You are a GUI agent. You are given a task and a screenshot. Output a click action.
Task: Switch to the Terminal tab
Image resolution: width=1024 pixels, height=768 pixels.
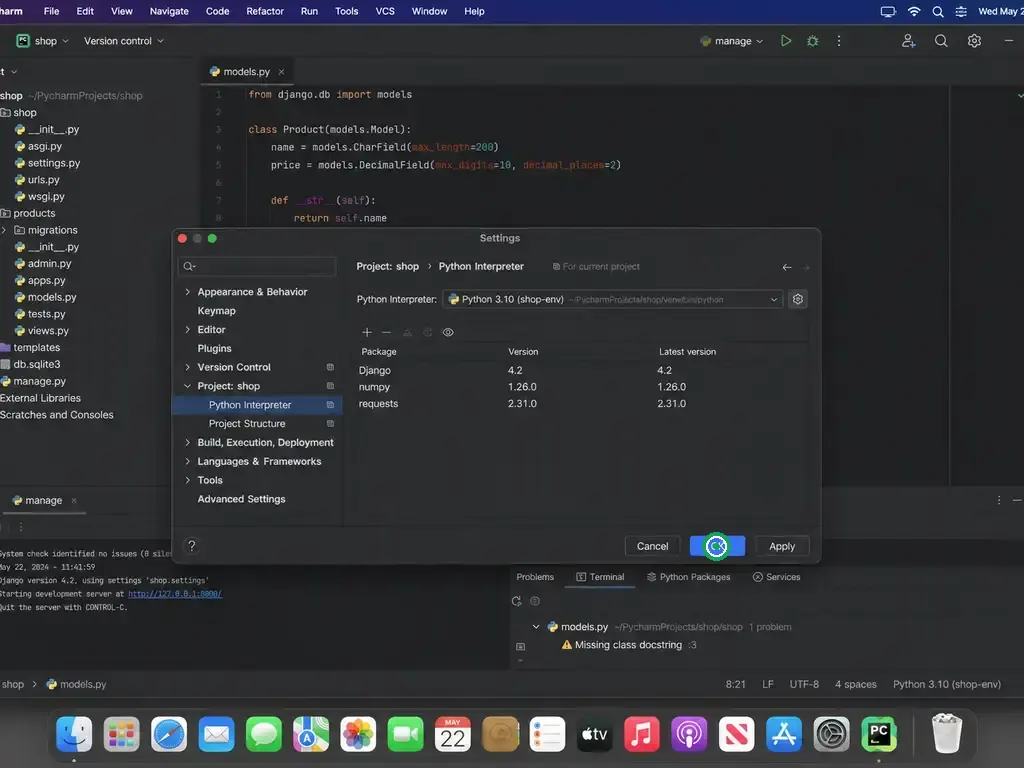(600, 577)
